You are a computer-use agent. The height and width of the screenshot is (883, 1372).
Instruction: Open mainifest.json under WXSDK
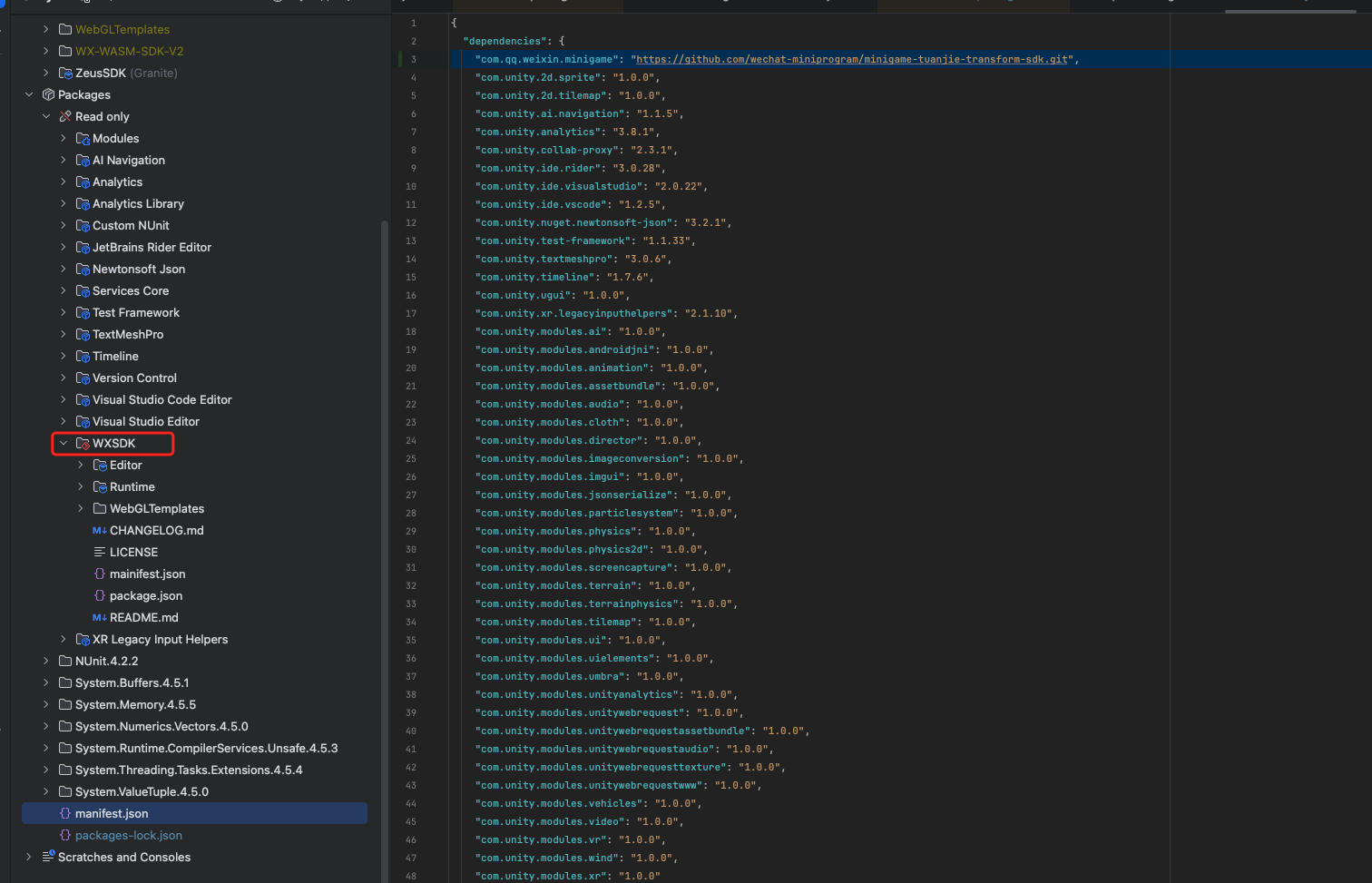[x=147, y=574]
